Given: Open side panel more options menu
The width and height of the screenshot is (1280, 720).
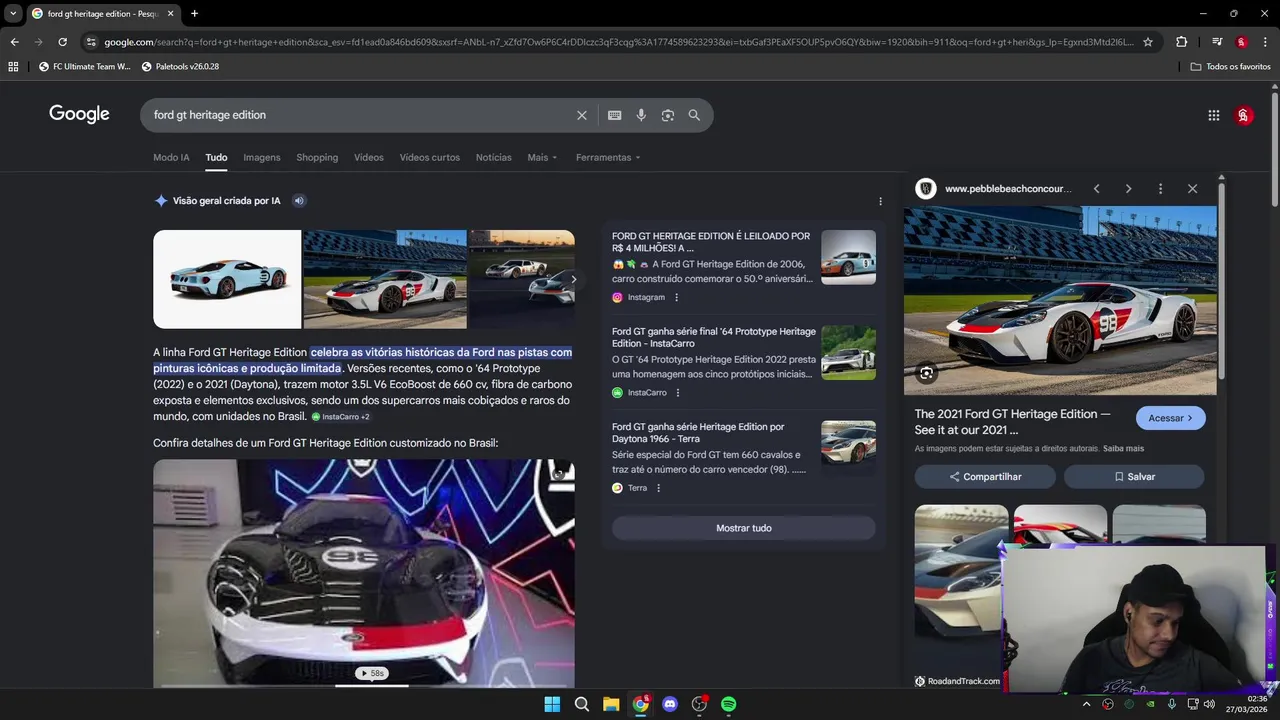Looking at the screenshot, I should tap(1160, 189).
